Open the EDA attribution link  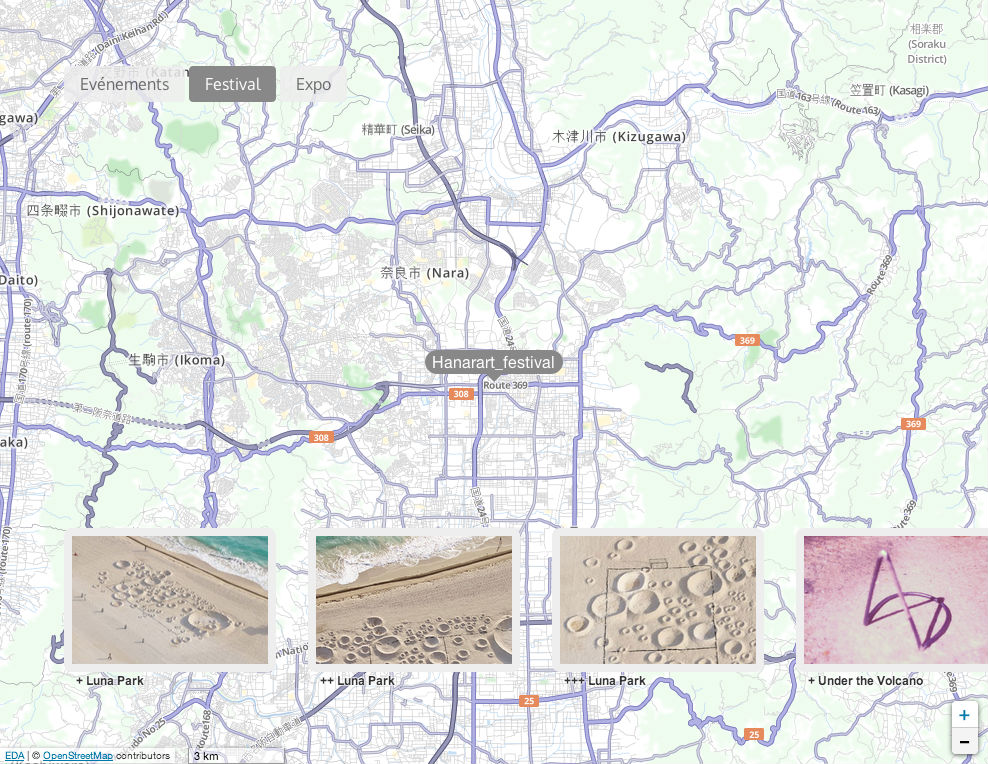[x=14, y=756]
